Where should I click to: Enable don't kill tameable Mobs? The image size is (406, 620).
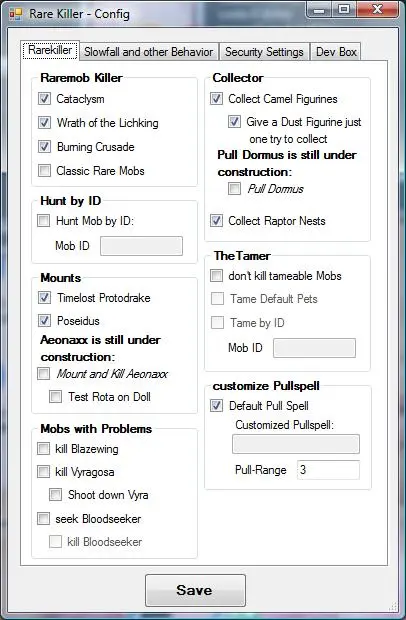click(216, 276)
